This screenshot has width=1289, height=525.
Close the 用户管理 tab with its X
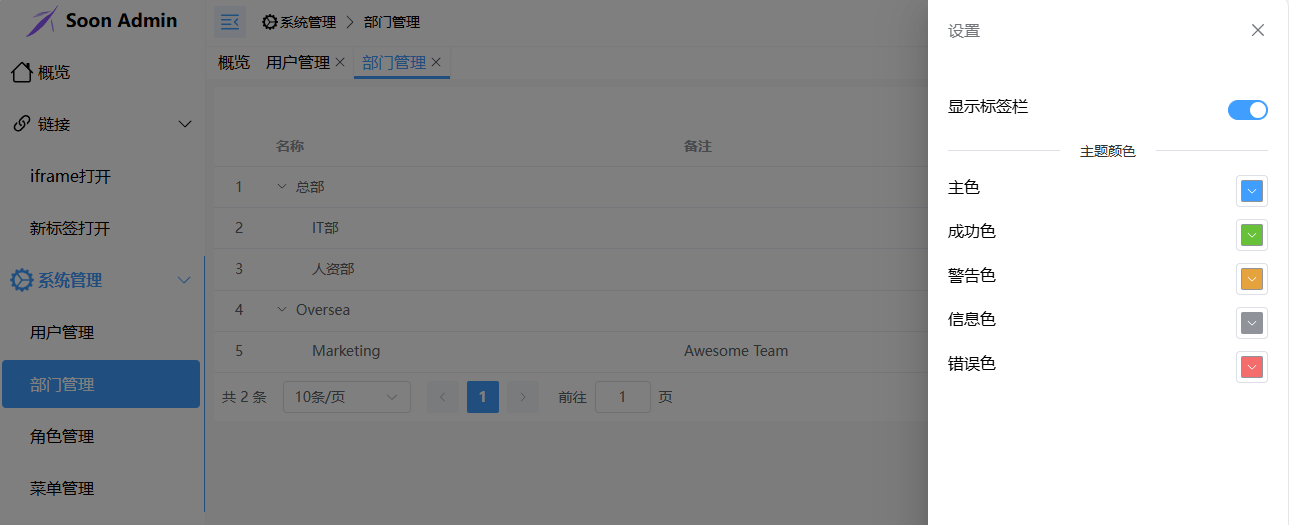340,62
